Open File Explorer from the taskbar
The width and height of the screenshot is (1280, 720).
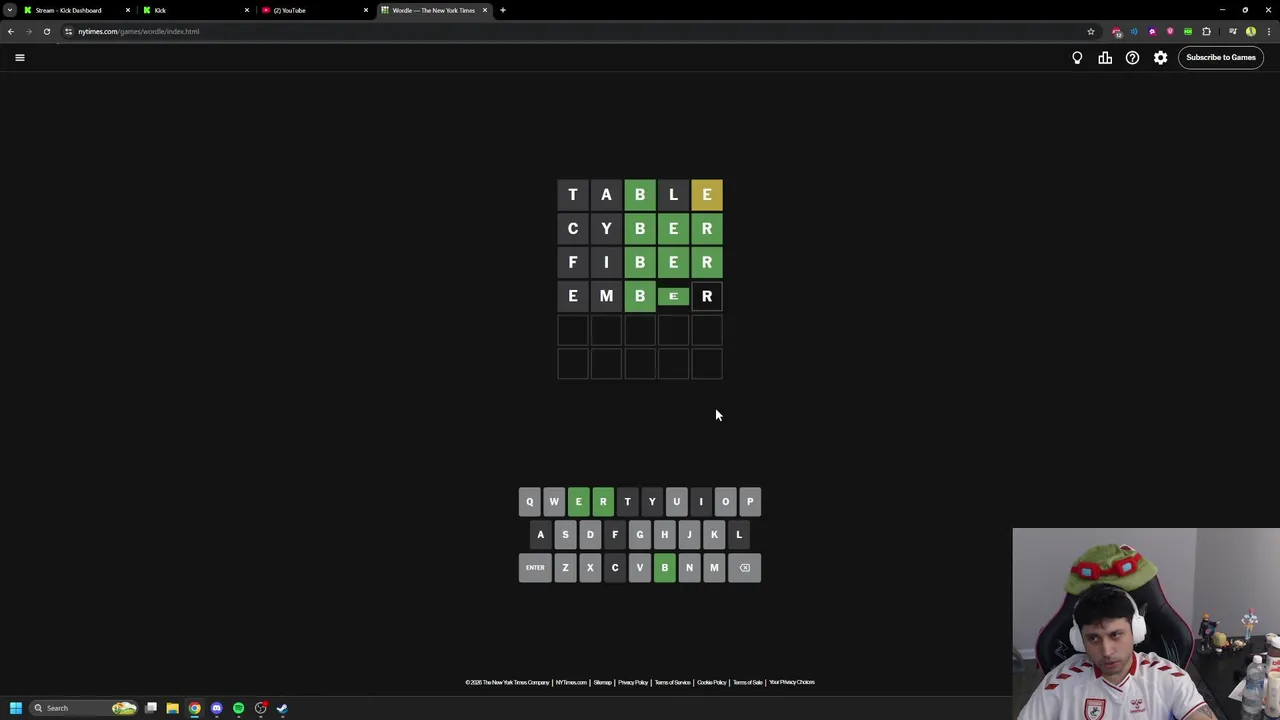tap(172, 708)
